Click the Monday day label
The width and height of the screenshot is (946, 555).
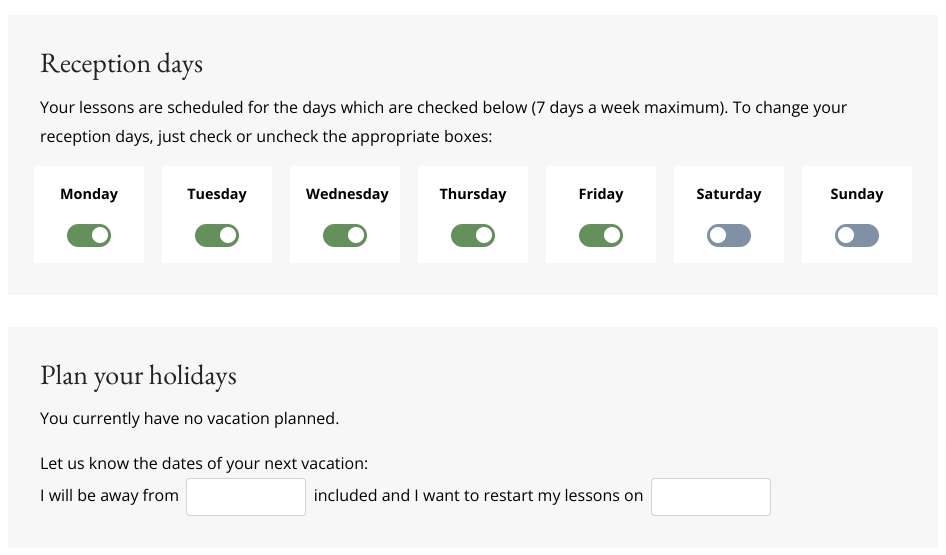[x=89, y=194]
